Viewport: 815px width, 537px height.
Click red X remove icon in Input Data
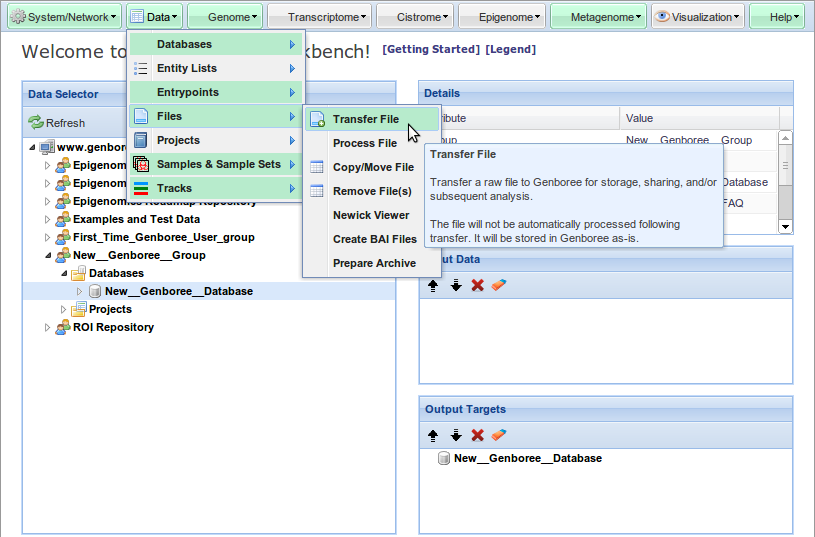pos(478,285)
